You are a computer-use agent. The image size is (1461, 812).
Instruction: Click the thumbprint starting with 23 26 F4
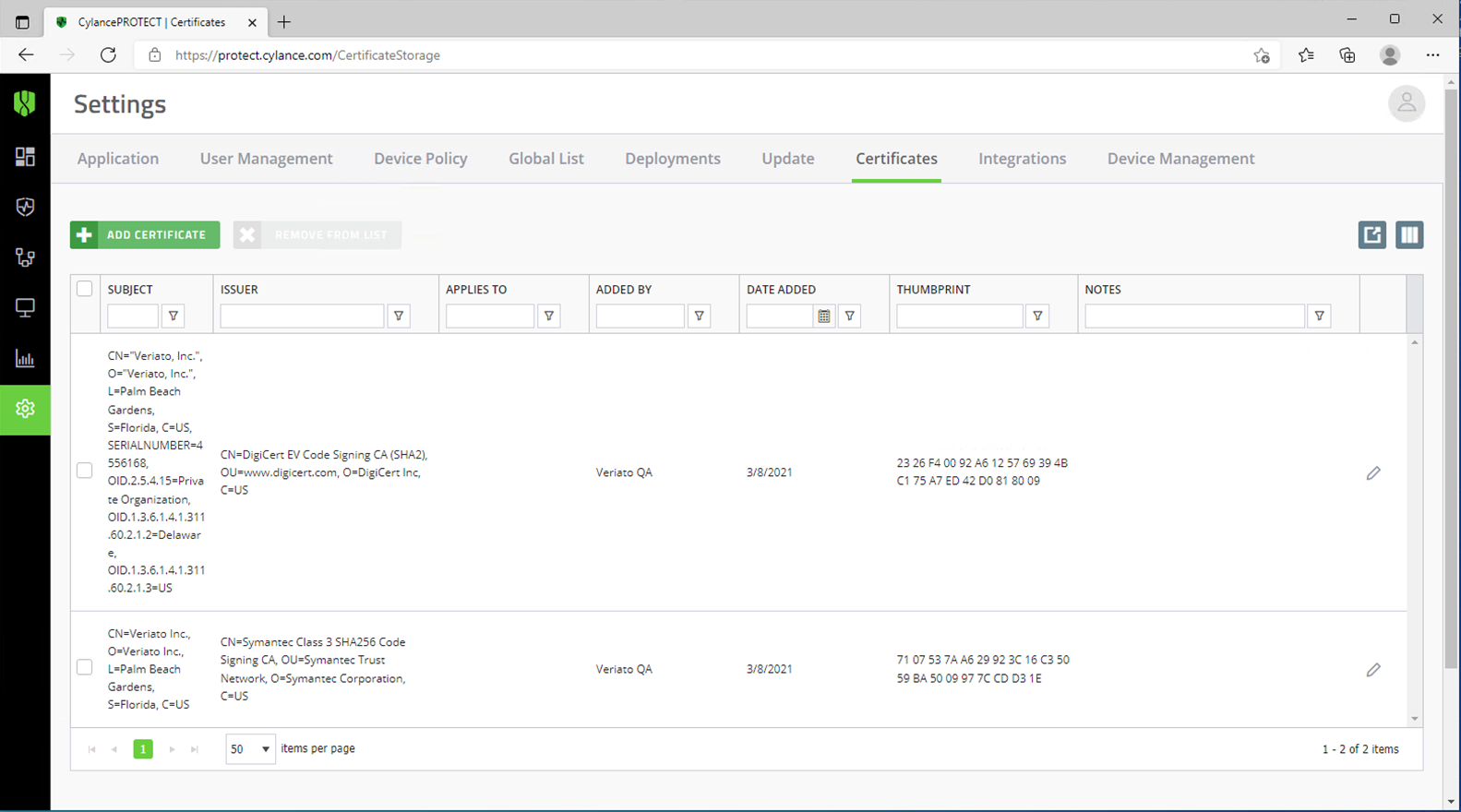tap(982, 472)
